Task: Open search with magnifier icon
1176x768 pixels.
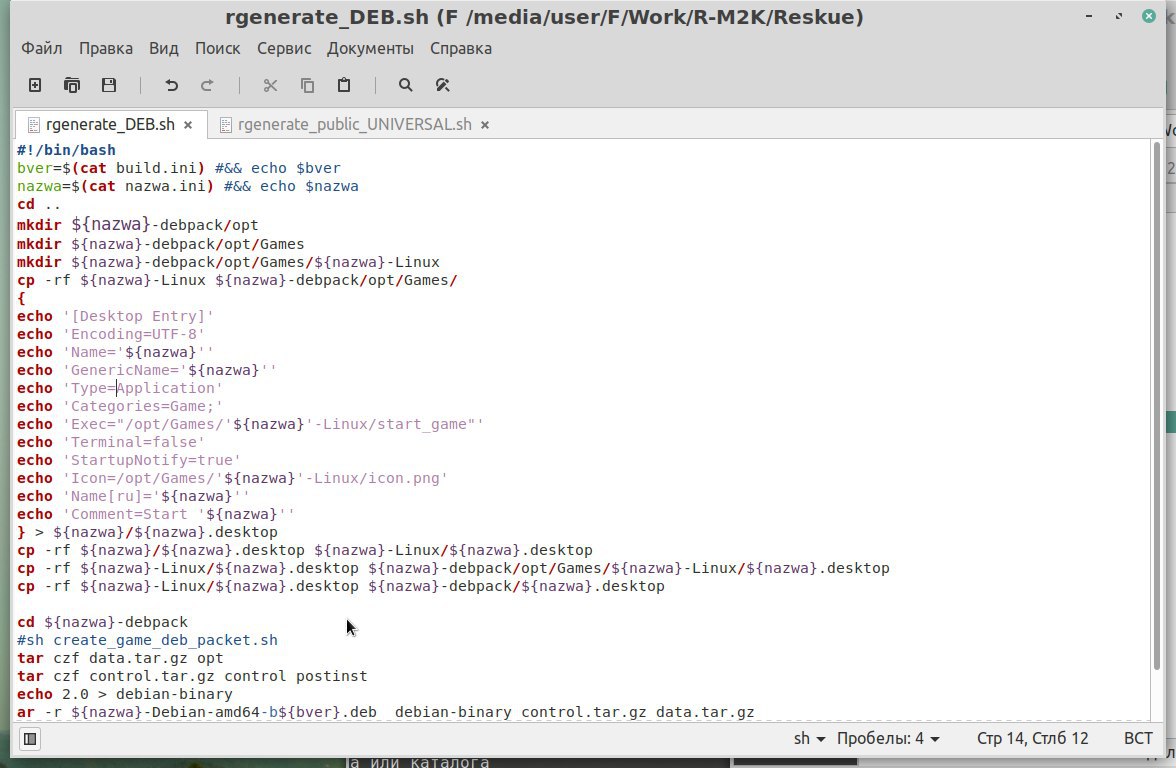Action: pyautogui.click(x=406, y=85)
